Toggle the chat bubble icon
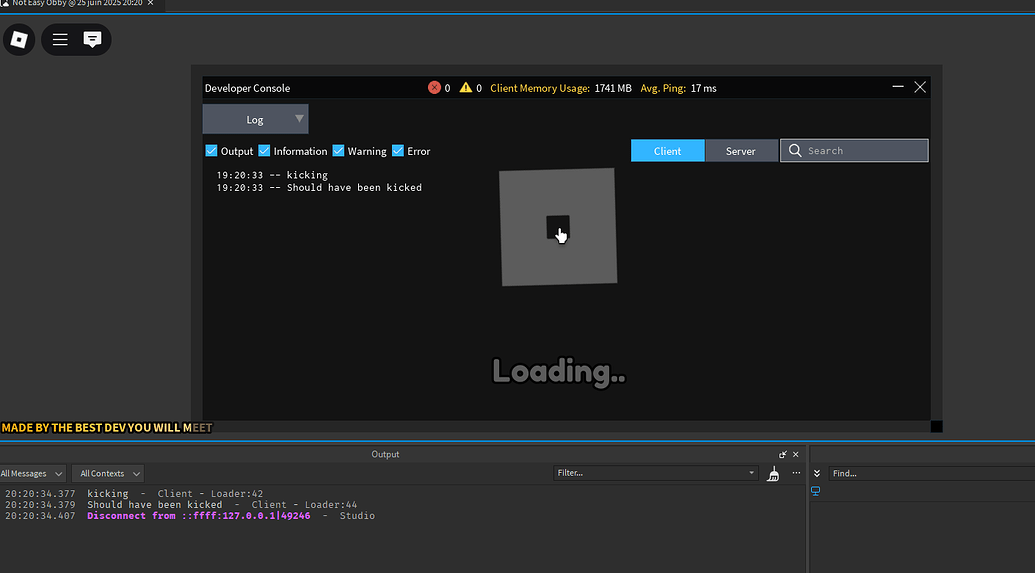 92,40
